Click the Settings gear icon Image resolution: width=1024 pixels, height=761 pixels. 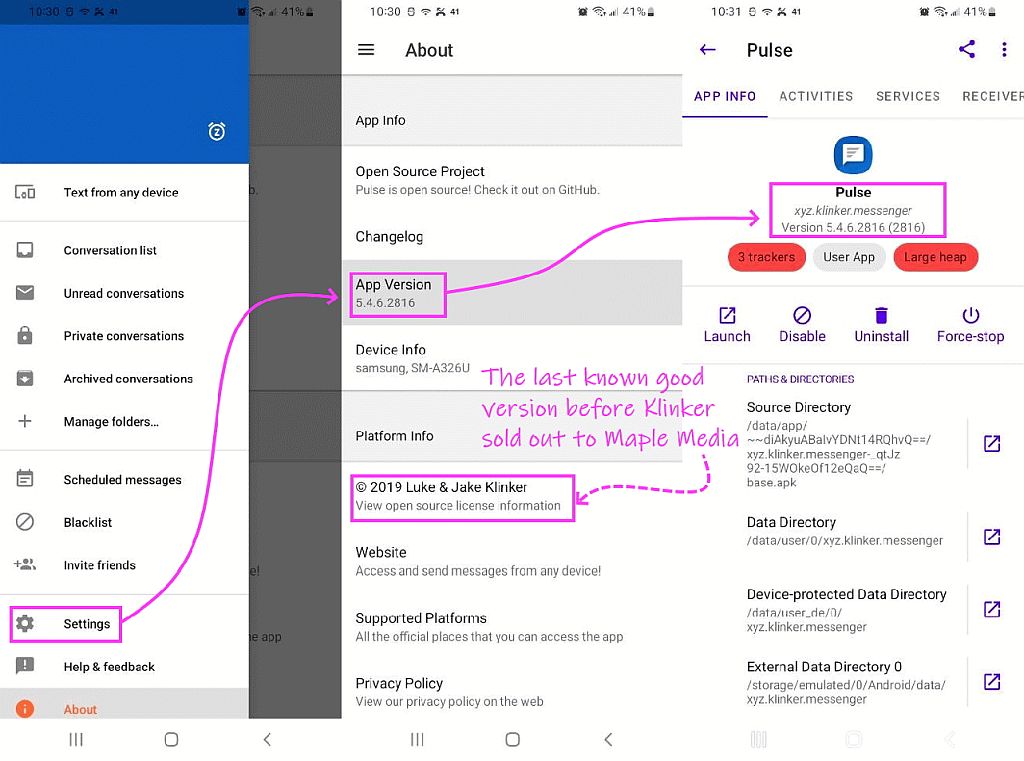25,623
